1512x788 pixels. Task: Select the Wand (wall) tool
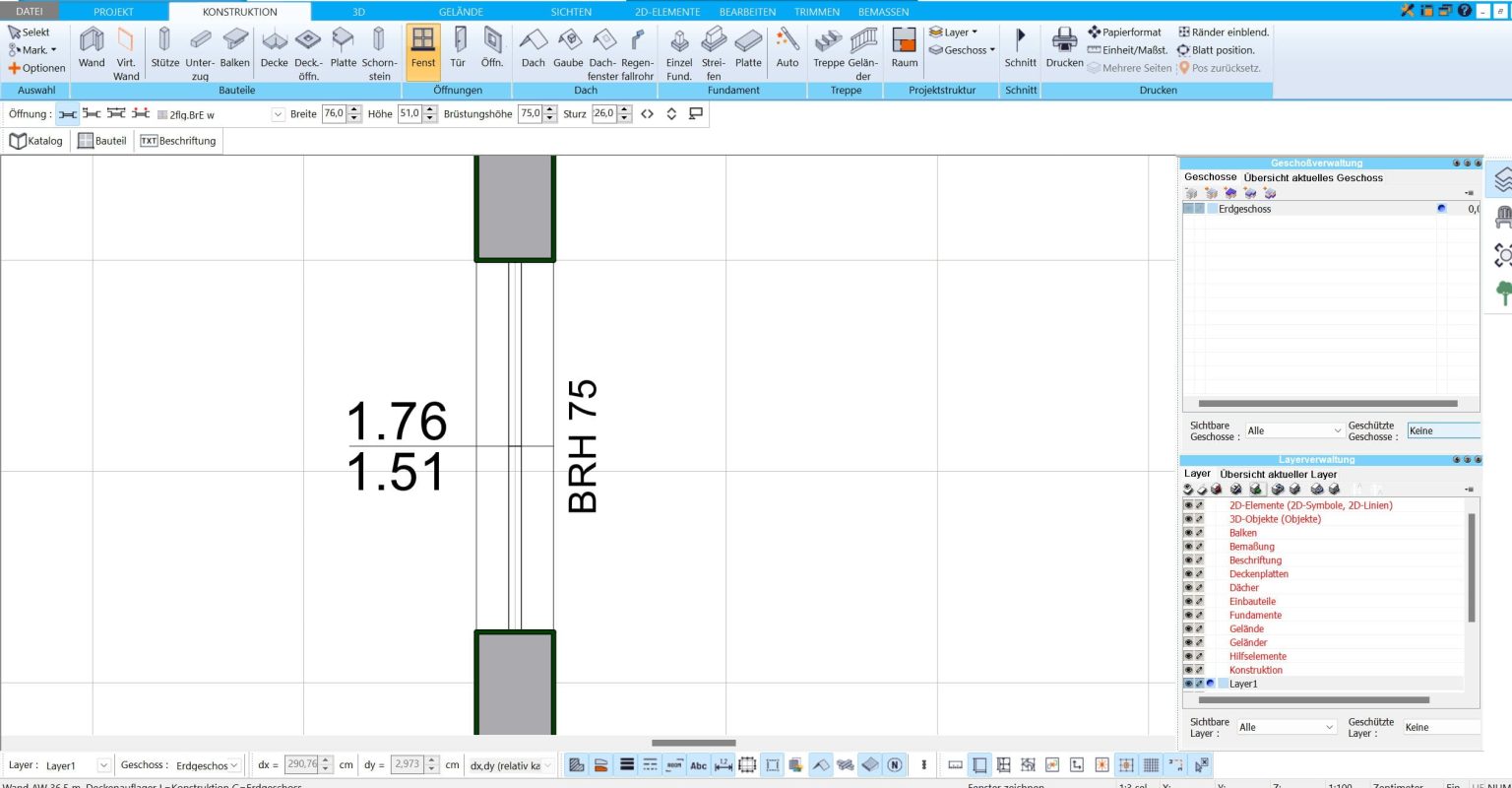[x=92, y=49]
